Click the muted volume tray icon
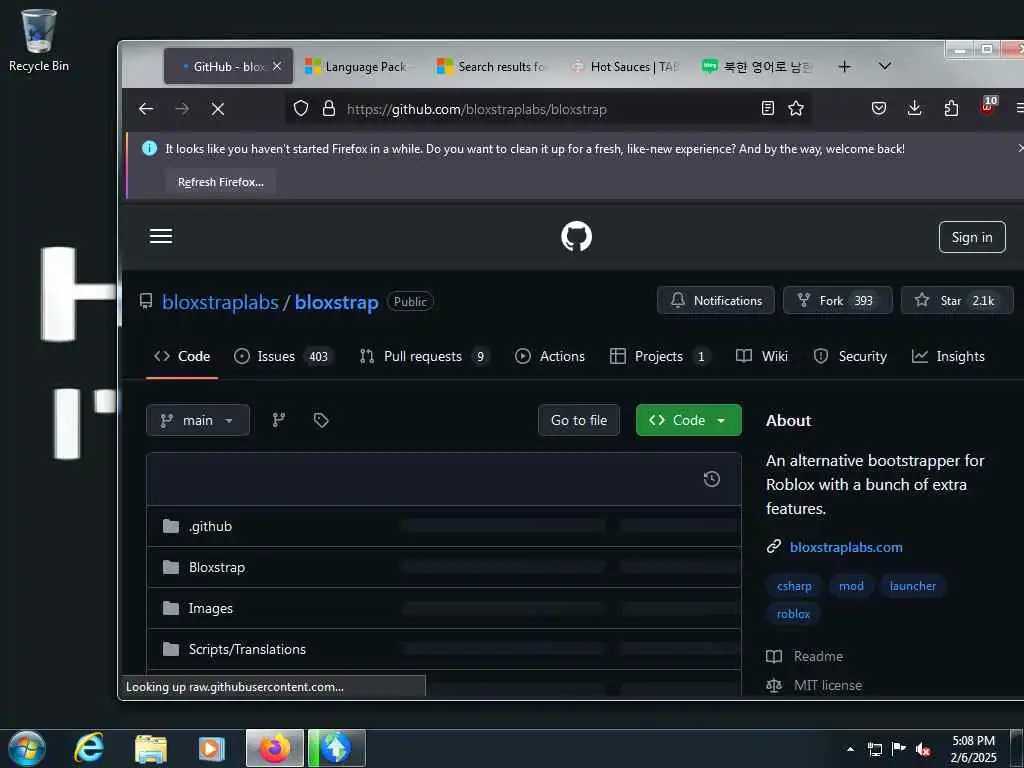Screen dimensions: 1024x768 [923, 749]
